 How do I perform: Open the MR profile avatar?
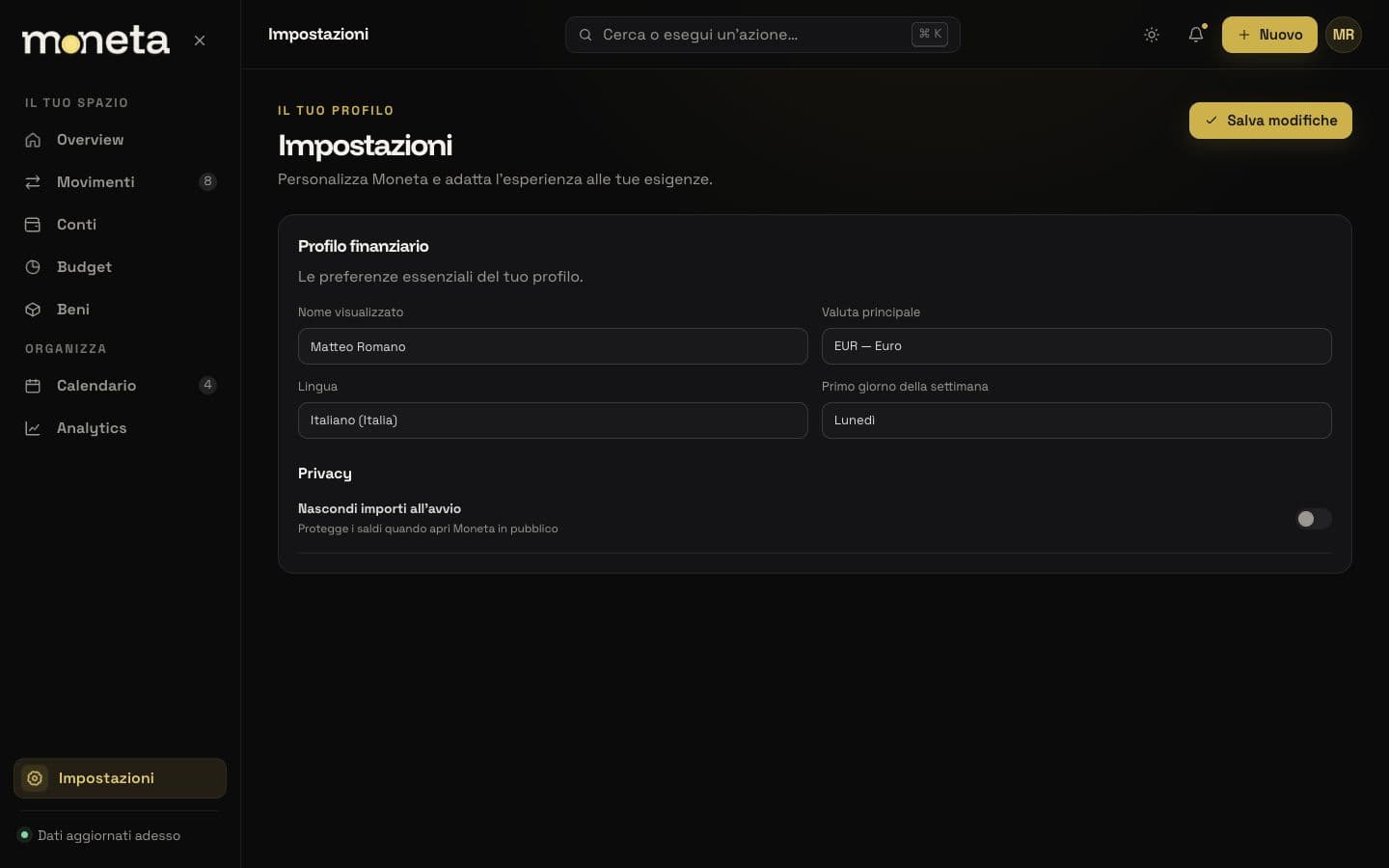tap(1344, 35)
